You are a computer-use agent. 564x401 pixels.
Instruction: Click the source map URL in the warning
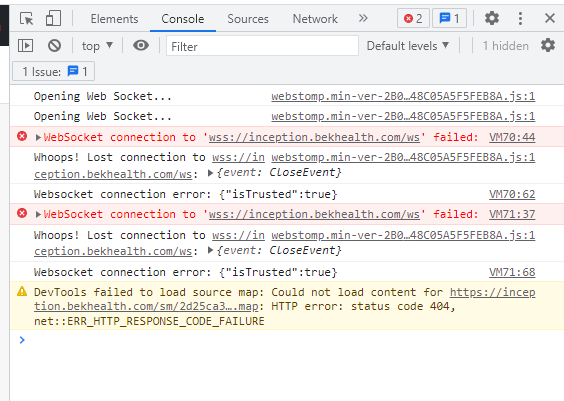pyautogui.click(x=146, y=306)
